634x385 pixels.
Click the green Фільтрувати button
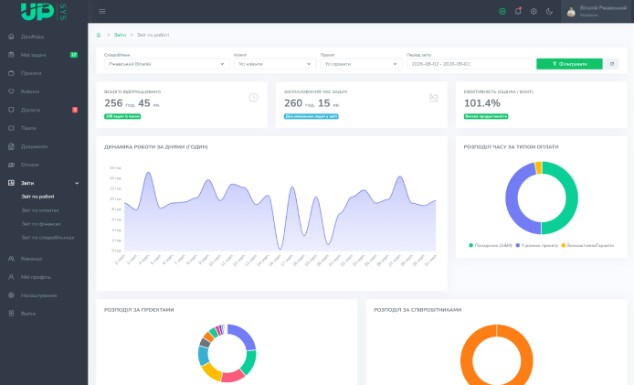569,64
